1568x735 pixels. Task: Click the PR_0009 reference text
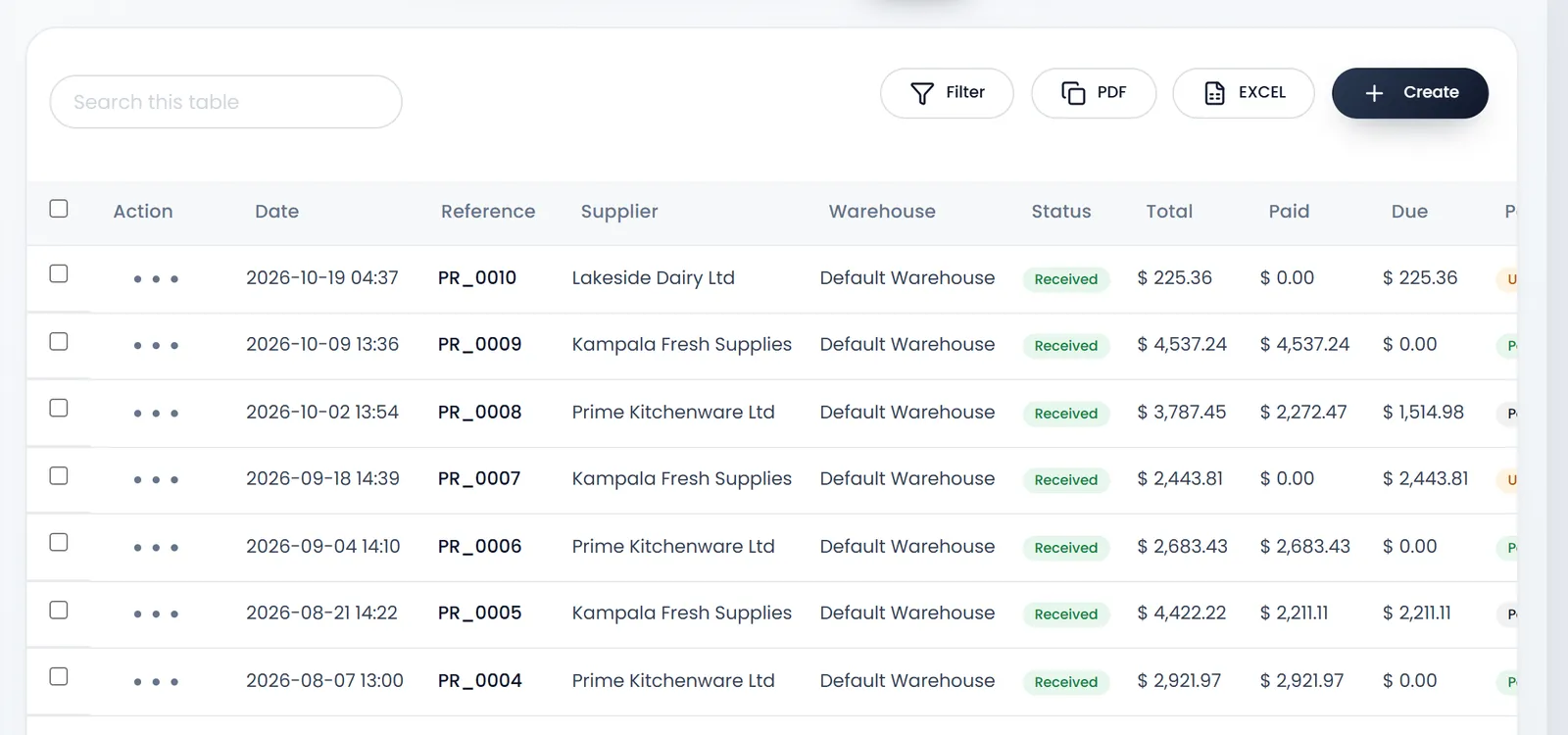[x=480, y=345]
